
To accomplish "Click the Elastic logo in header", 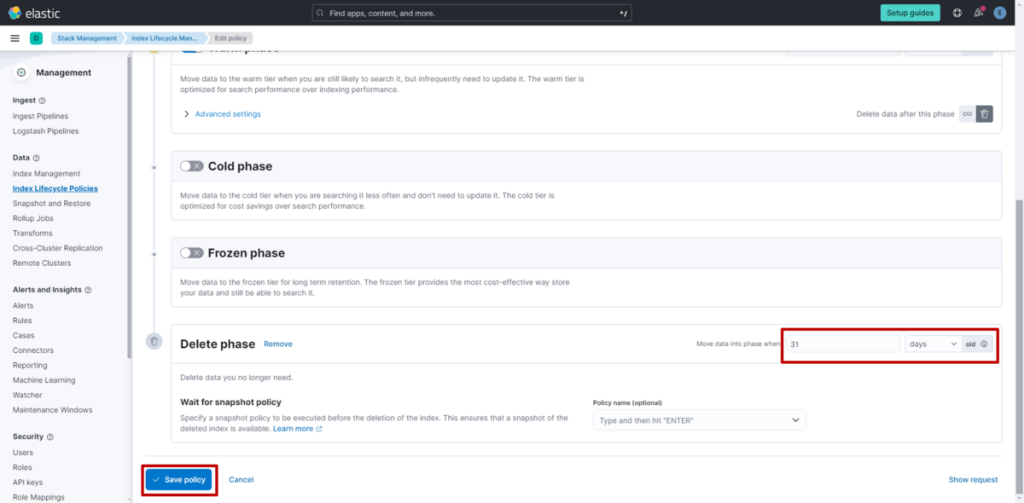I will (29, 12).
